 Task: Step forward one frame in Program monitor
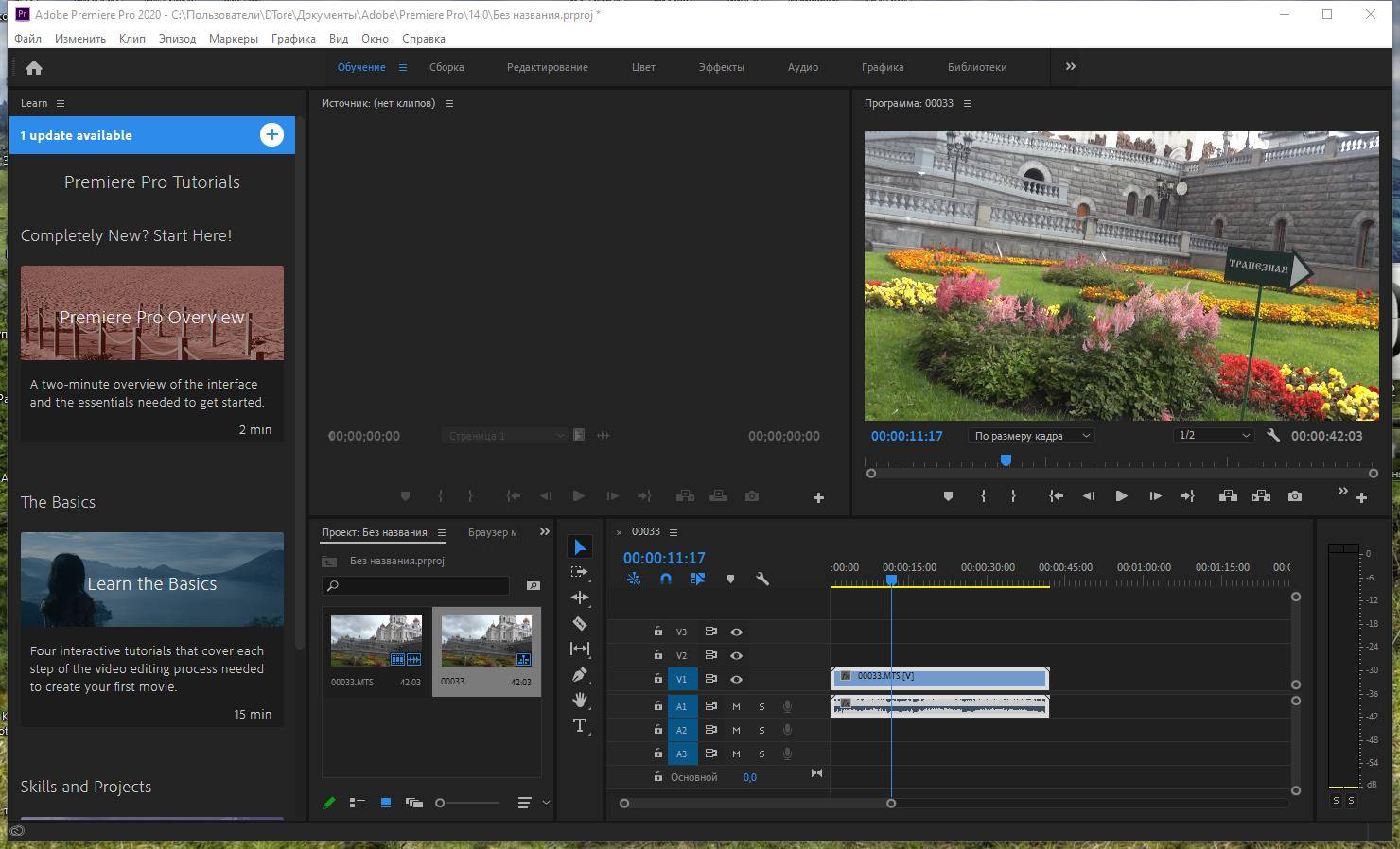[x=1155, y=496]
